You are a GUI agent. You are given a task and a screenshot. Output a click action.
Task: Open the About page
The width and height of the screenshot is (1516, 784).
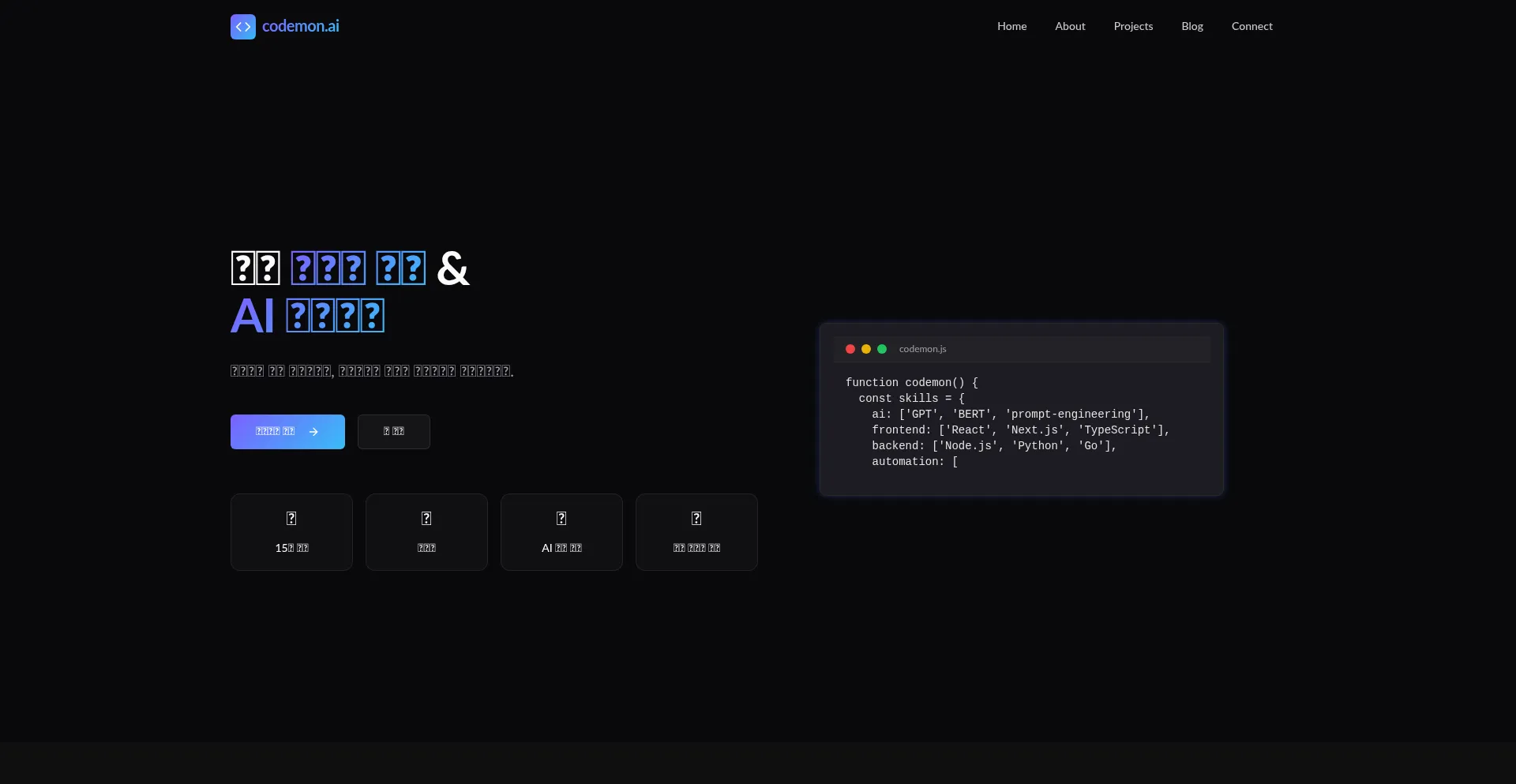click(1070, 26)
